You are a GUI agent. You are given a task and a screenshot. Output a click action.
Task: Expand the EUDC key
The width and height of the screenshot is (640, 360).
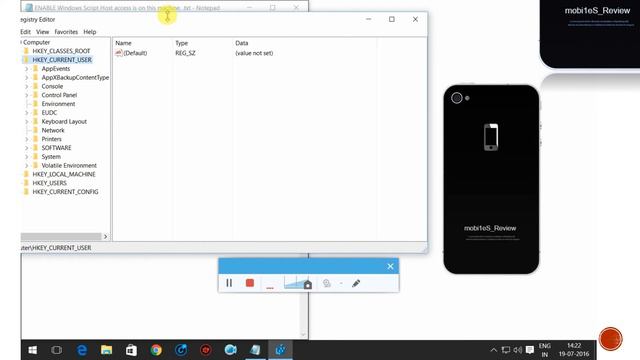click(27, 113)
